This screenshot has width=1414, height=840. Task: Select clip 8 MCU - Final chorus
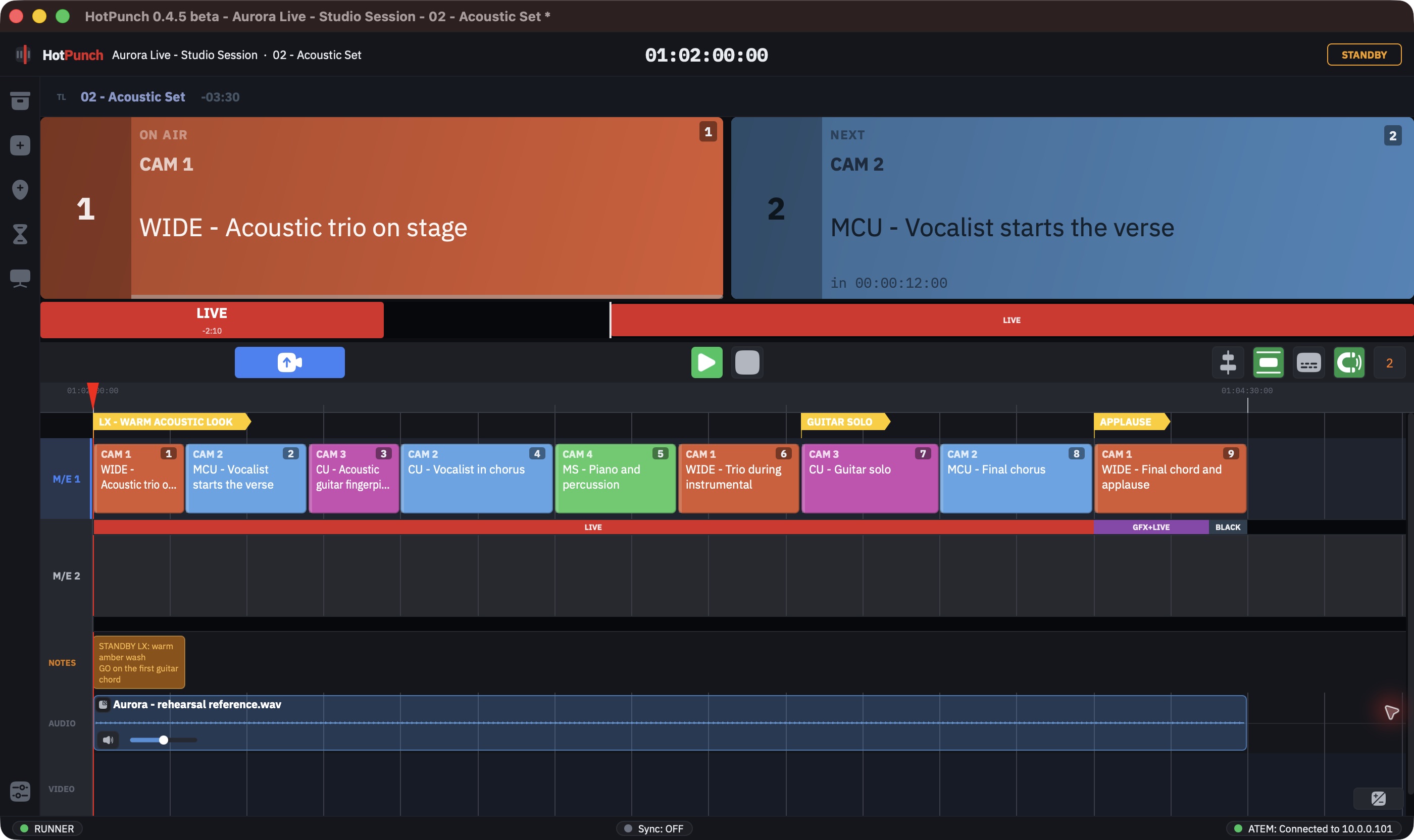coord(1016,478)
